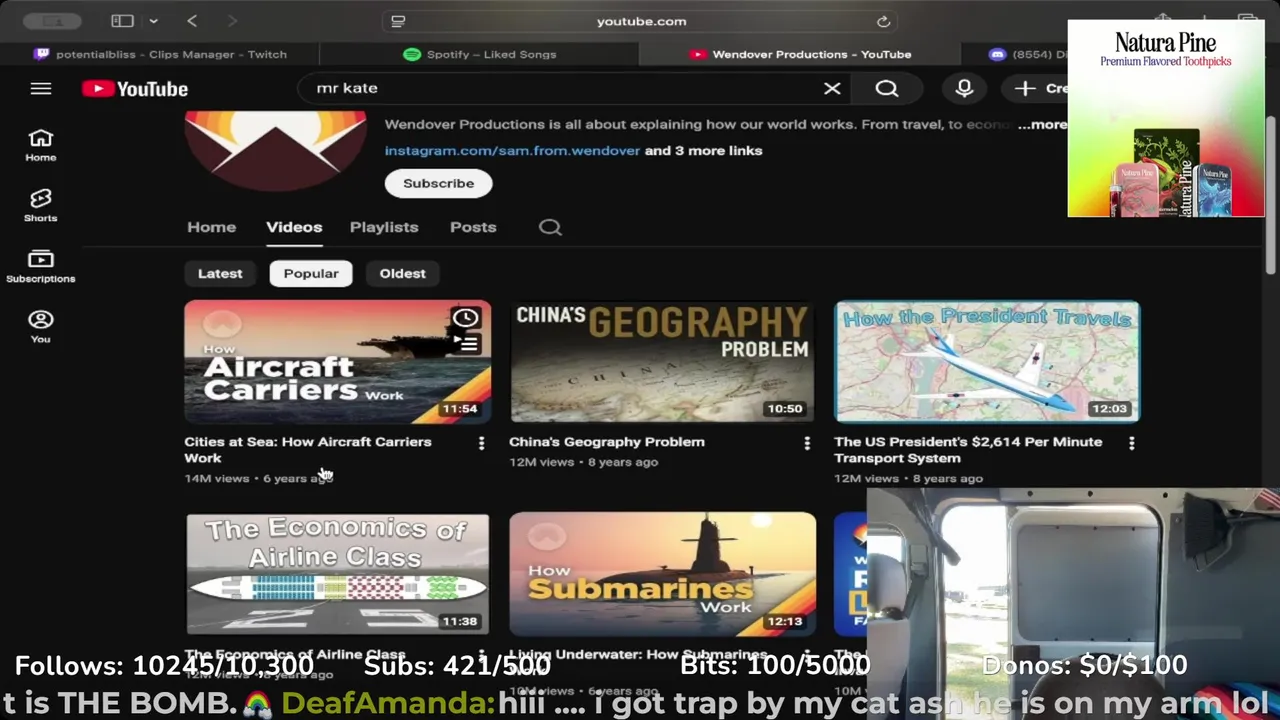Switch to the Discord browser tab
Screen dimensions: 1280x720
[x=1015, y=54]
